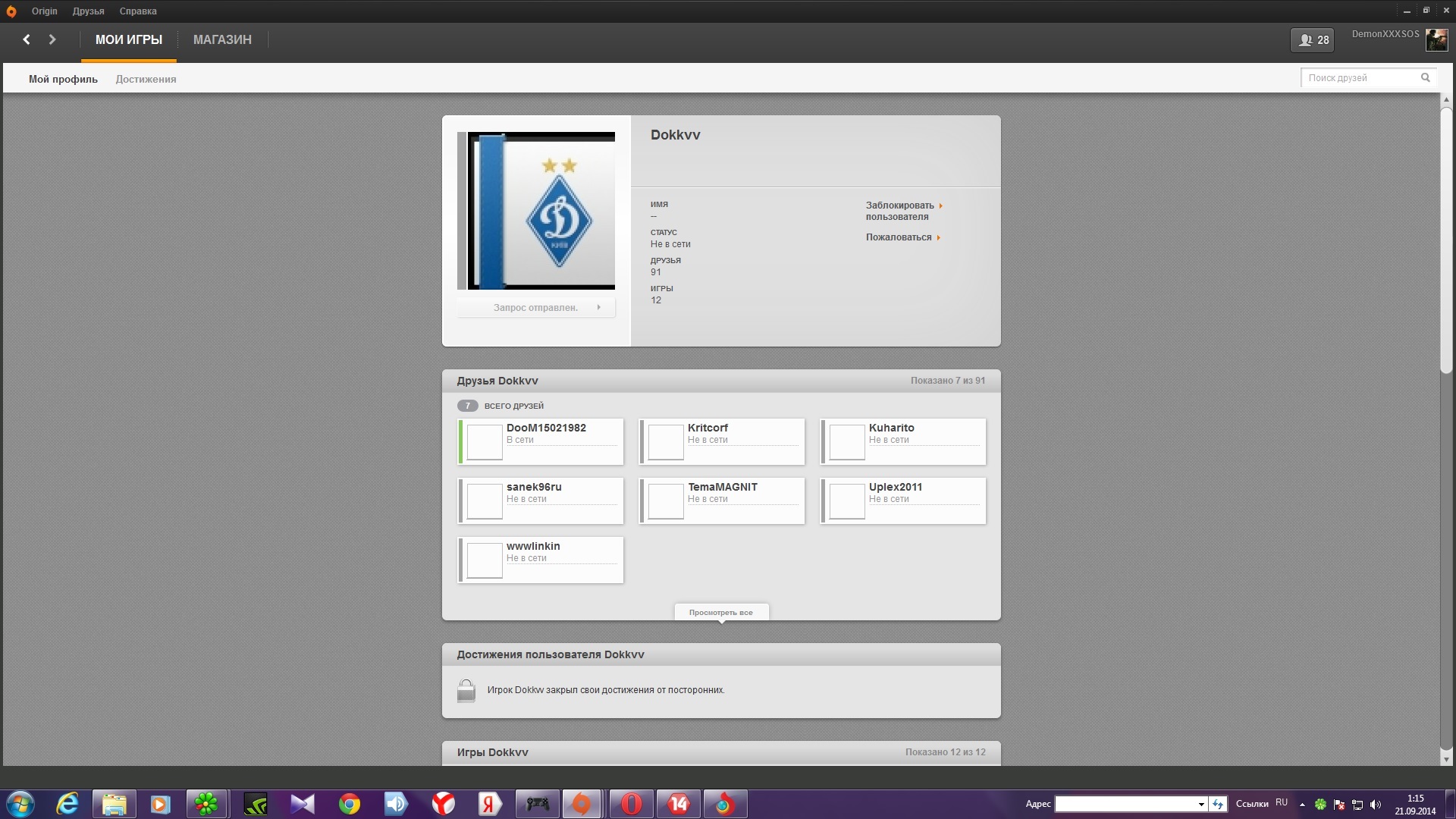
Task: Open gamepad controller taskbar icon
Action: point(538,804)
